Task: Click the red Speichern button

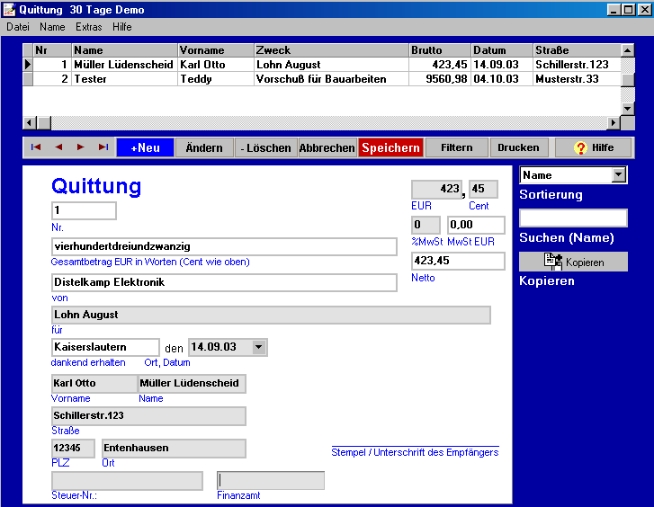Action: tap(390, 147)
